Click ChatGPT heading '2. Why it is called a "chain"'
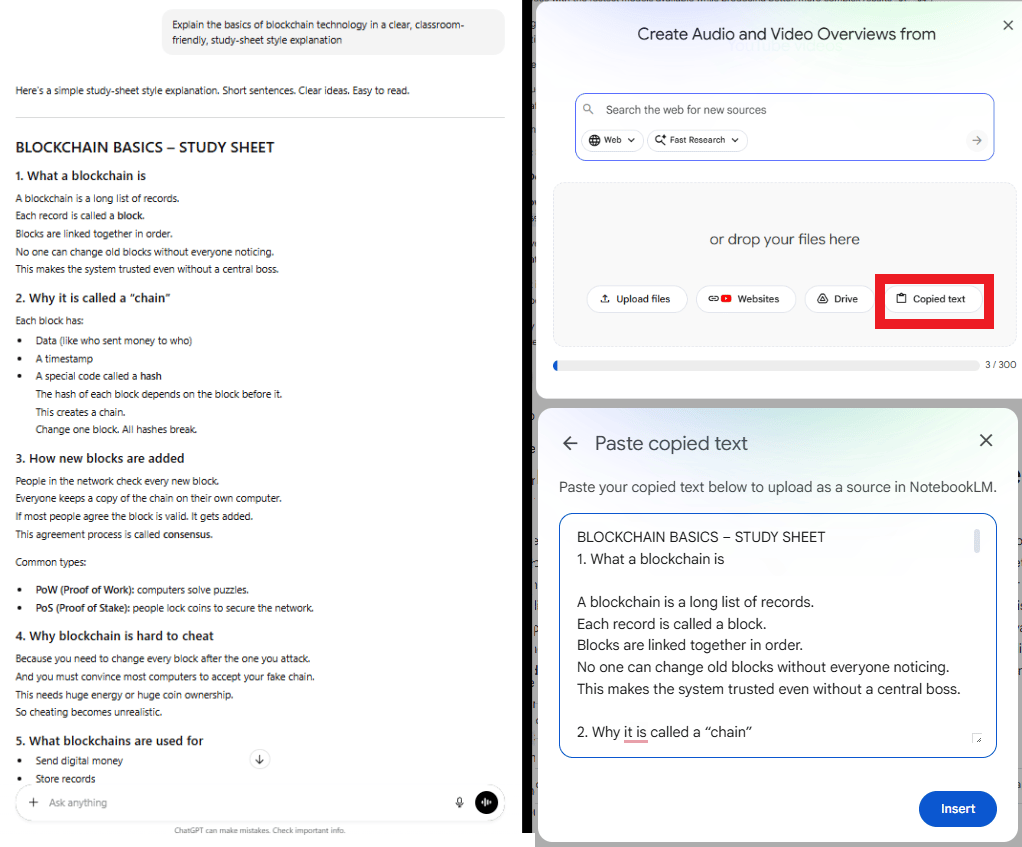 click(93, 298)
